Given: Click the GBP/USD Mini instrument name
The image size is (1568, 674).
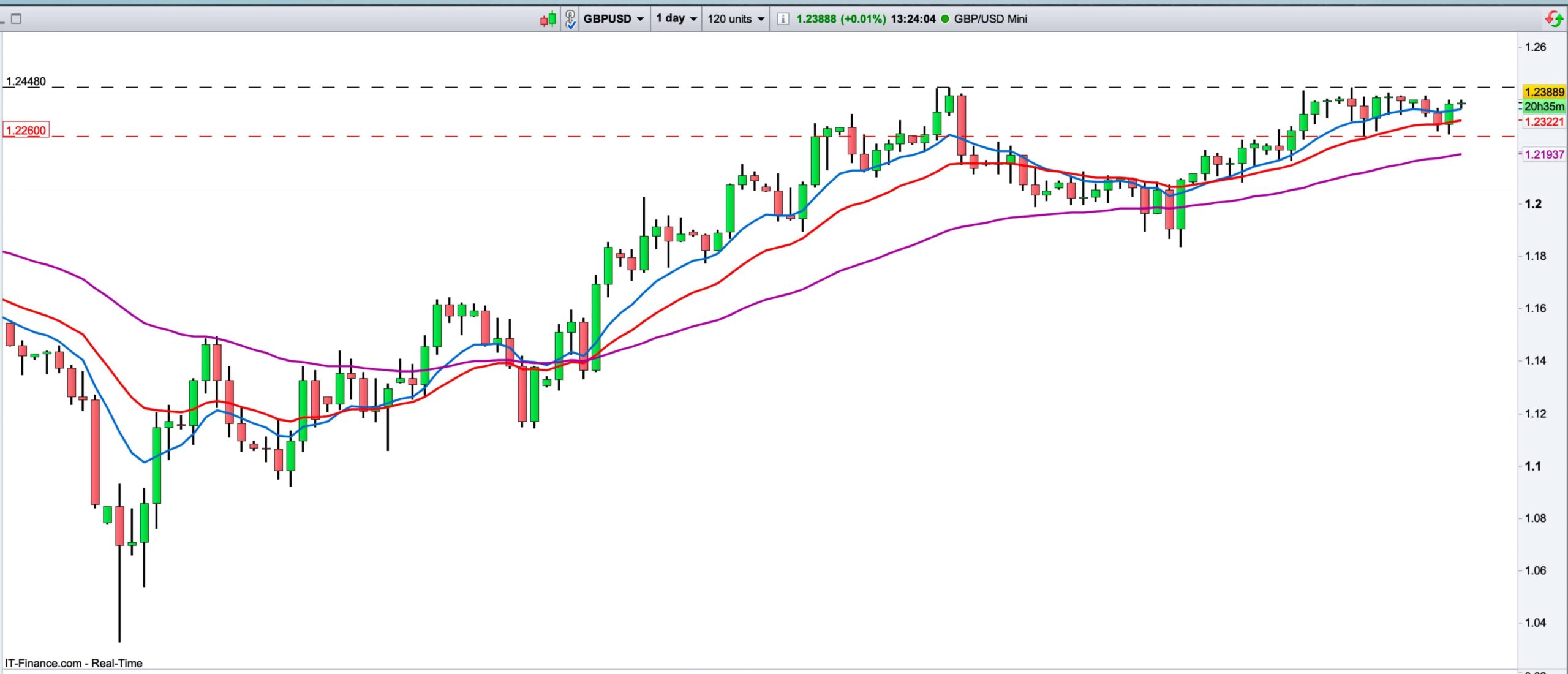Looking at the screenshot, I should (990, 19).
